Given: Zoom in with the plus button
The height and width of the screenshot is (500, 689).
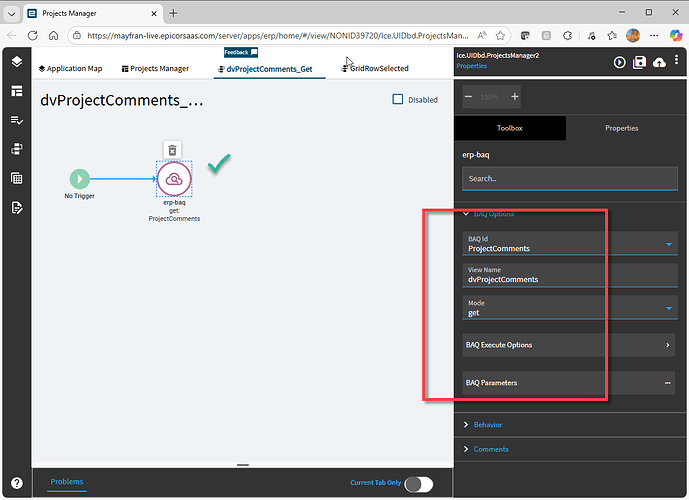Looking at the screenshot, I should [515, 97].
